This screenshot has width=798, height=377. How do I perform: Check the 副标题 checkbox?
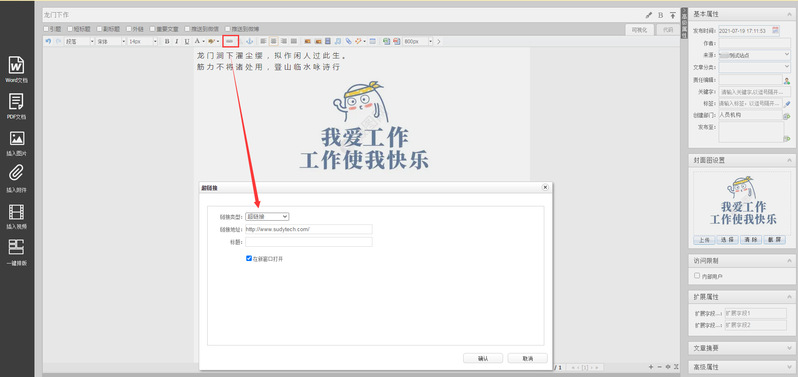(99, 29)
